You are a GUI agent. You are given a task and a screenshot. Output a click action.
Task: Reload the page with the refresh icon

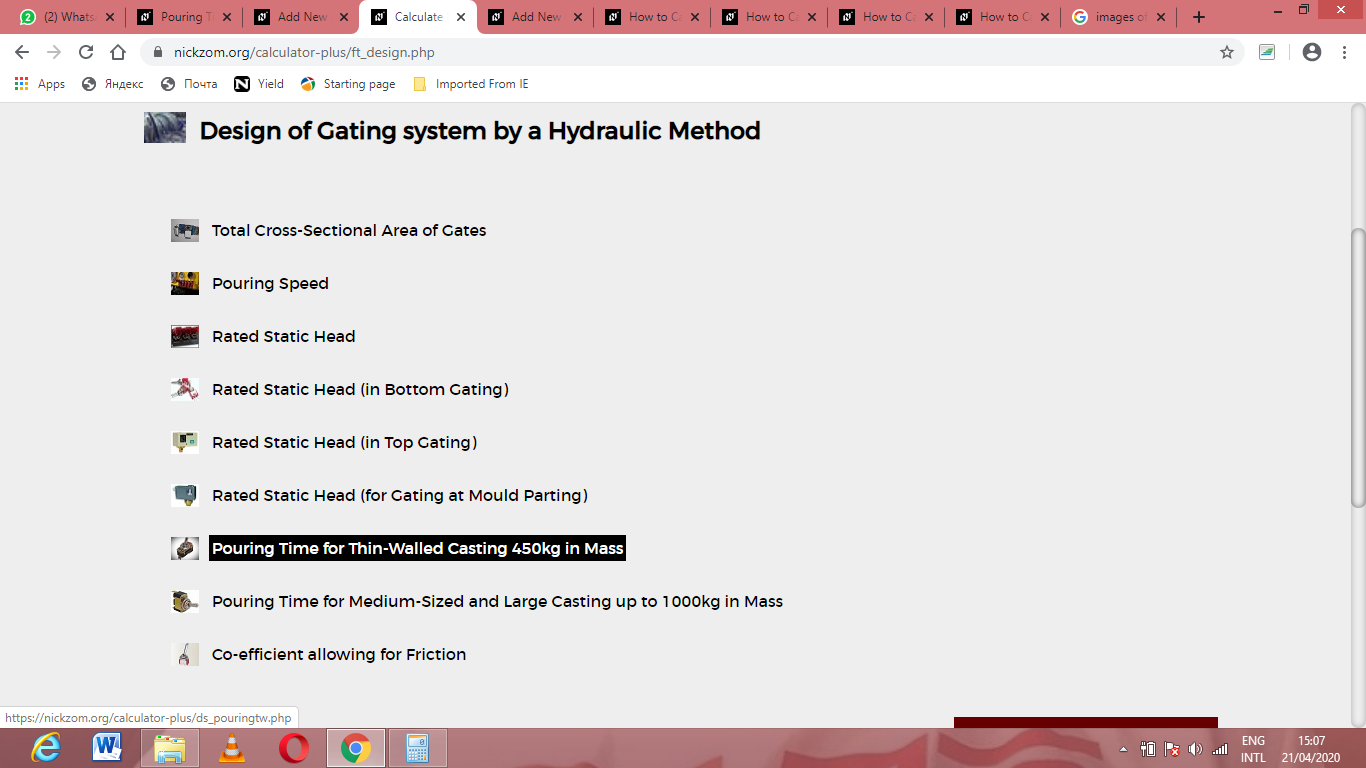pos(86,52)
